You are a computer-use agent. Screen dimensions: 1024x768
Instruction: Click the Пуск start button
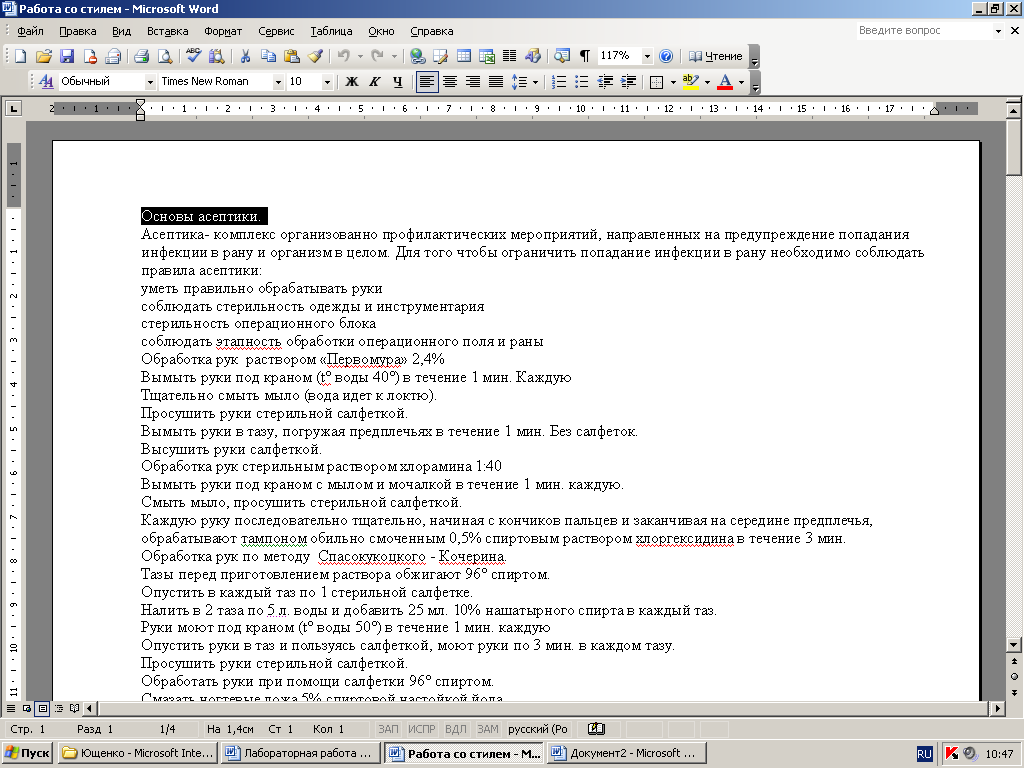(x=27, y=753)
